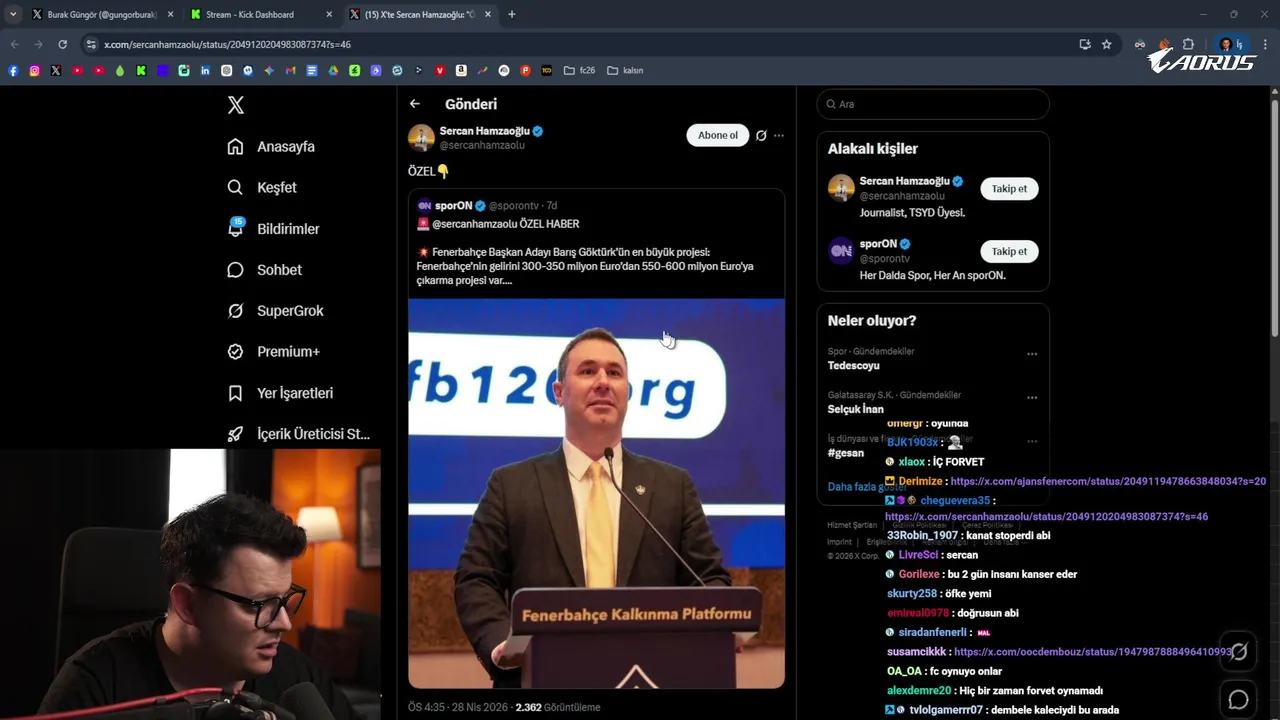Image resolution: width=1280 pixels, height=720 pixels.
Task: Open more options for Tedescoyu trend
Action: click(1032, 354)
